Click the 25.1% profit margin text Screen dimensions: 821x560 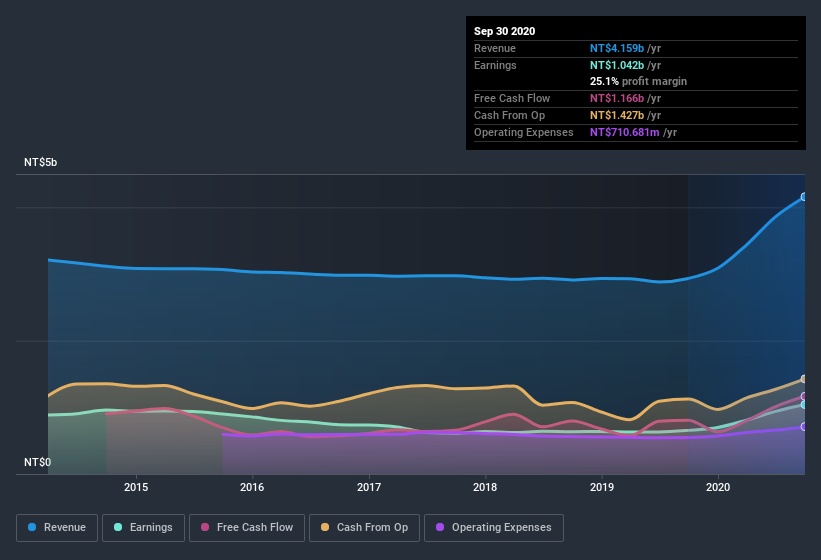tap(638, 81)
